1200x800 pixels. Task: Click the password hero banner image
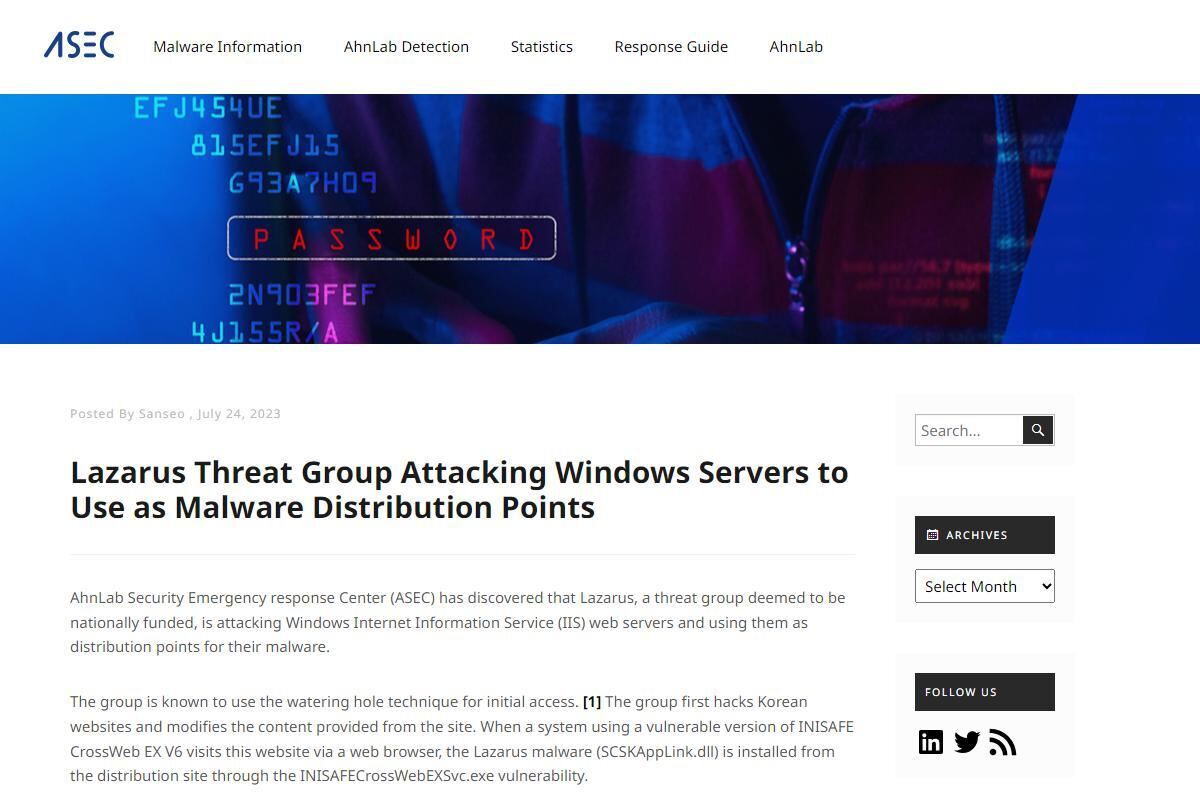click(x=600, y=219)
